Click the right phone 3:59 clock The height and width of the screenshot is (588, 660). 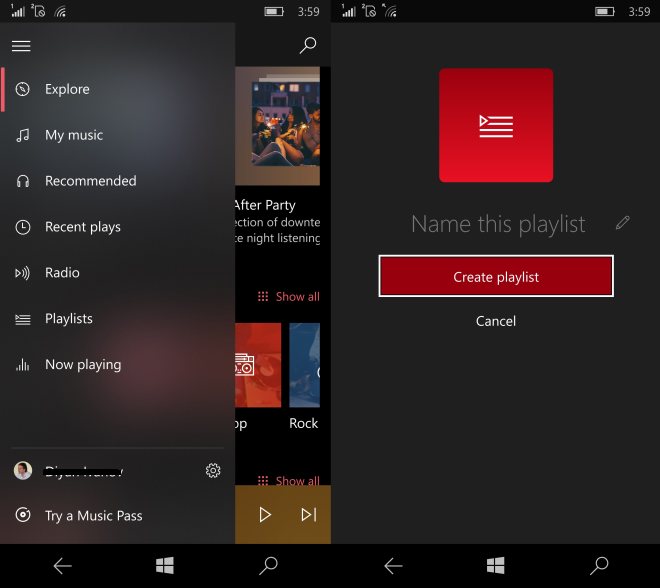[x=639, y=11]
